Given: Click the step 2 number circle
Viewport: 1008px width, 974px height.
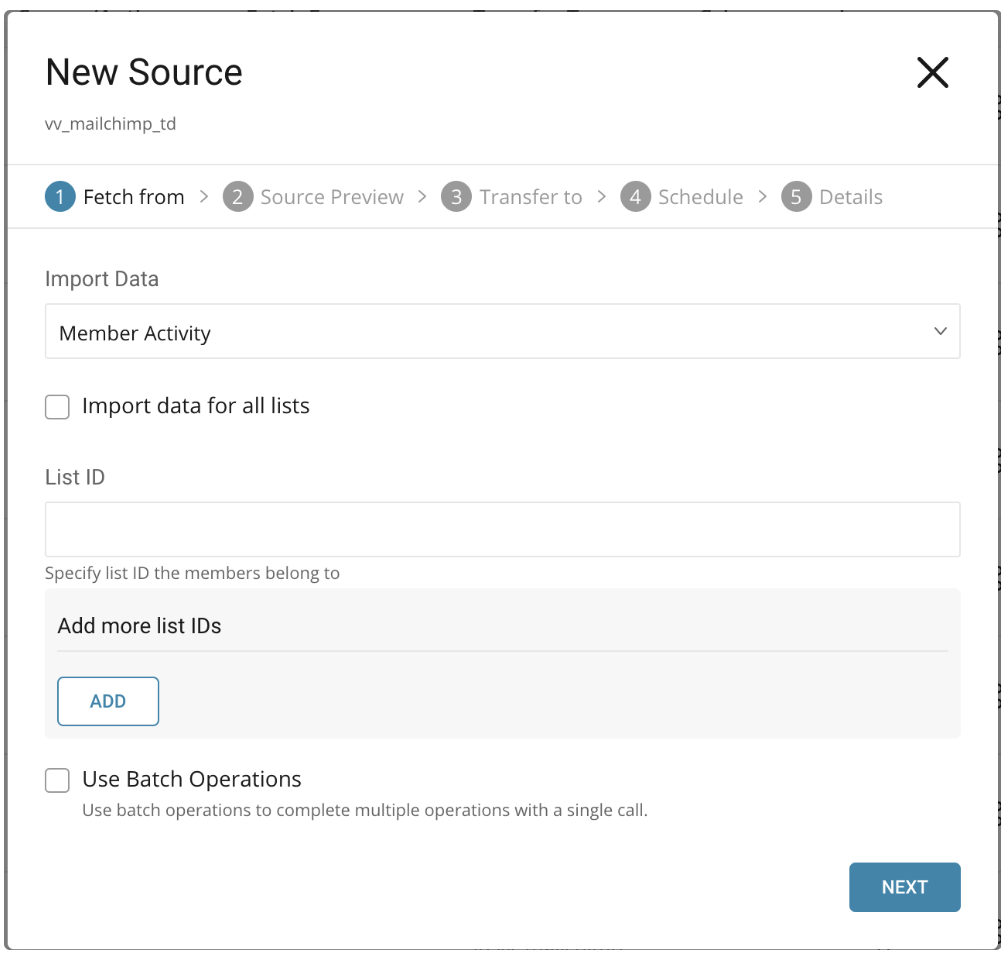Looking at the screenshot, I should click(237, 197).
